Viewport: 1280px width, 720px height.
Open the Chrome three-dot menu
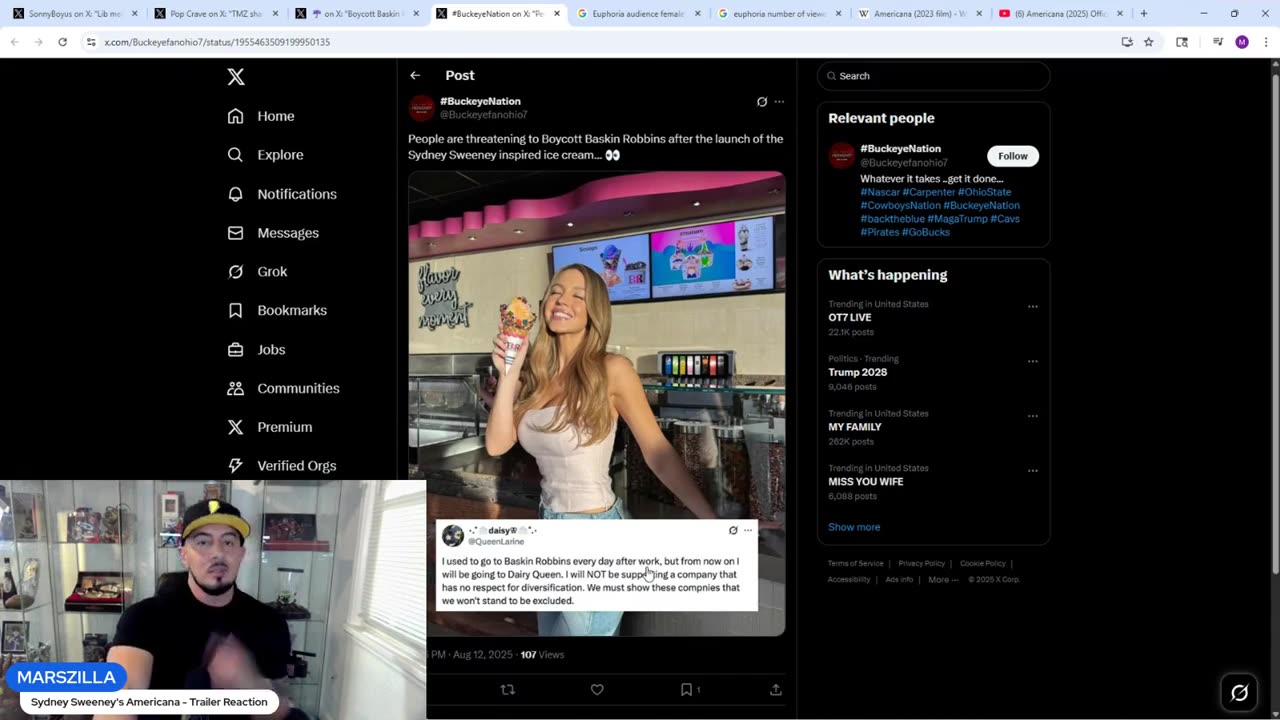pyautogui.click(x=1265, y=42)
